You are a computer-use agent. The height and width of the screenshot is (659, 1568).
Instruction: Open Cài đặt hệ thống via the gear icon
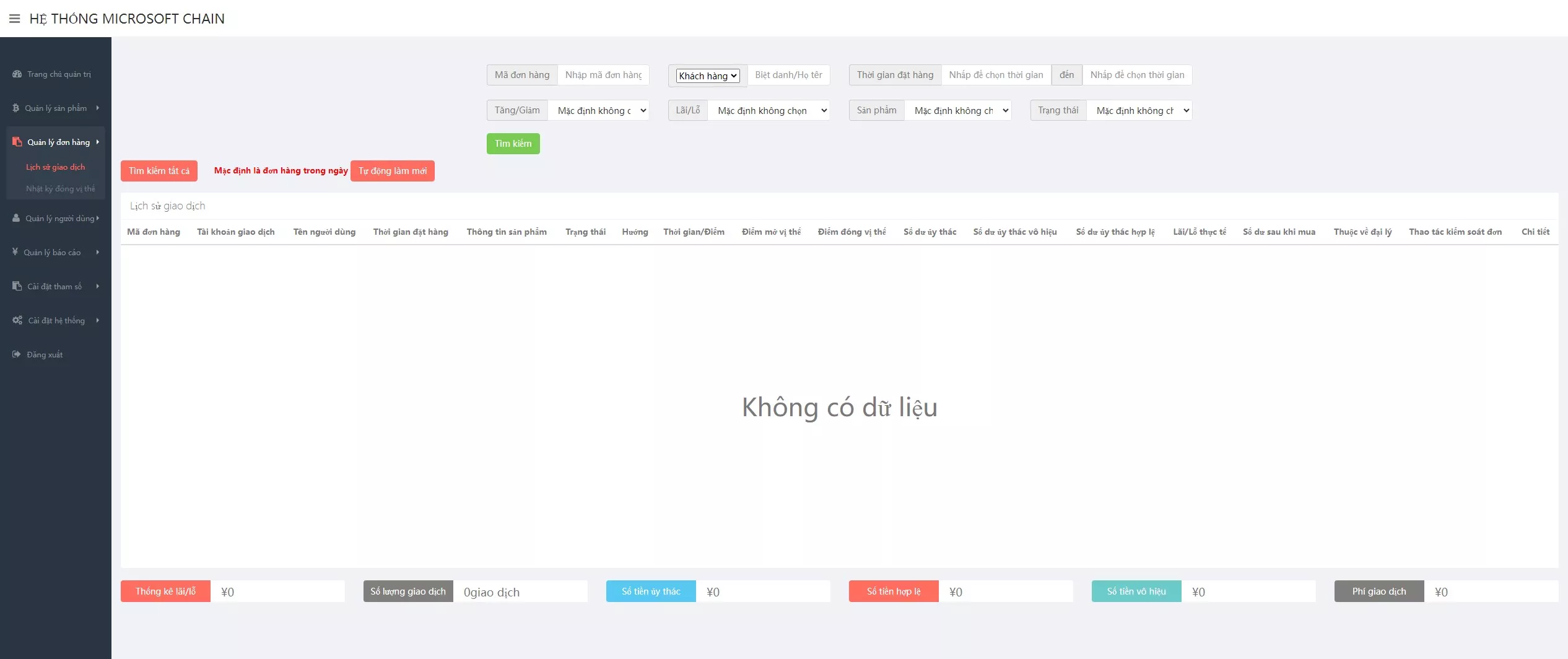pyautogui.click(x=16, y=320)
